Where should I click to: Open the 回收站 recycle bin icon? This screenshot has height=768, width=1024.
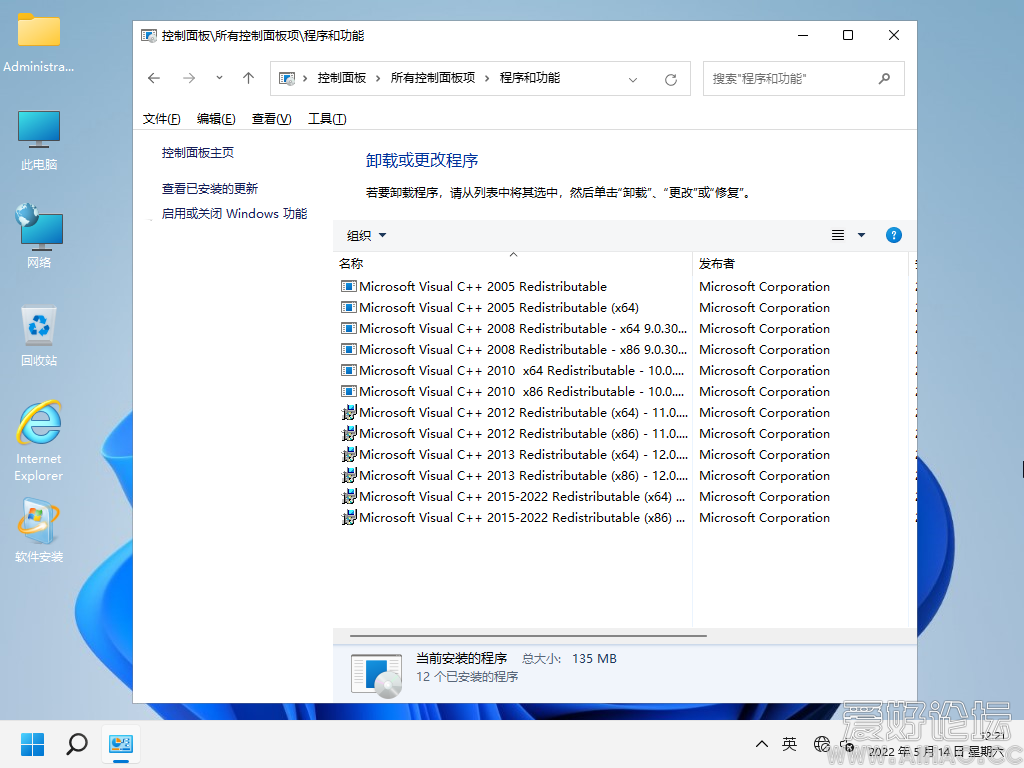click(x=39, y=335)
